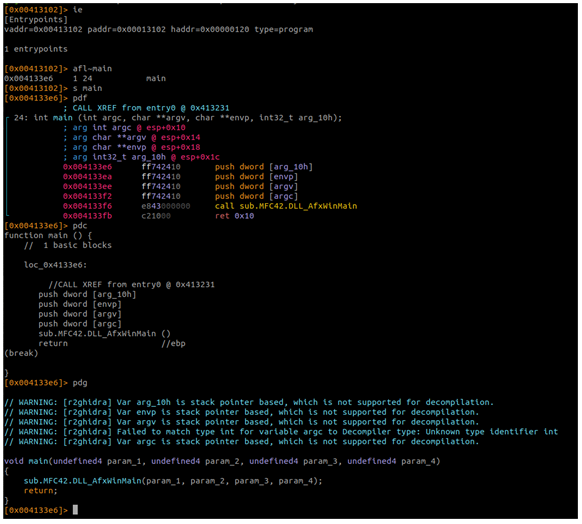Click the 'ie' command in the first line
The height and width of the screenshot is (524, 582).
coord(78,10)
